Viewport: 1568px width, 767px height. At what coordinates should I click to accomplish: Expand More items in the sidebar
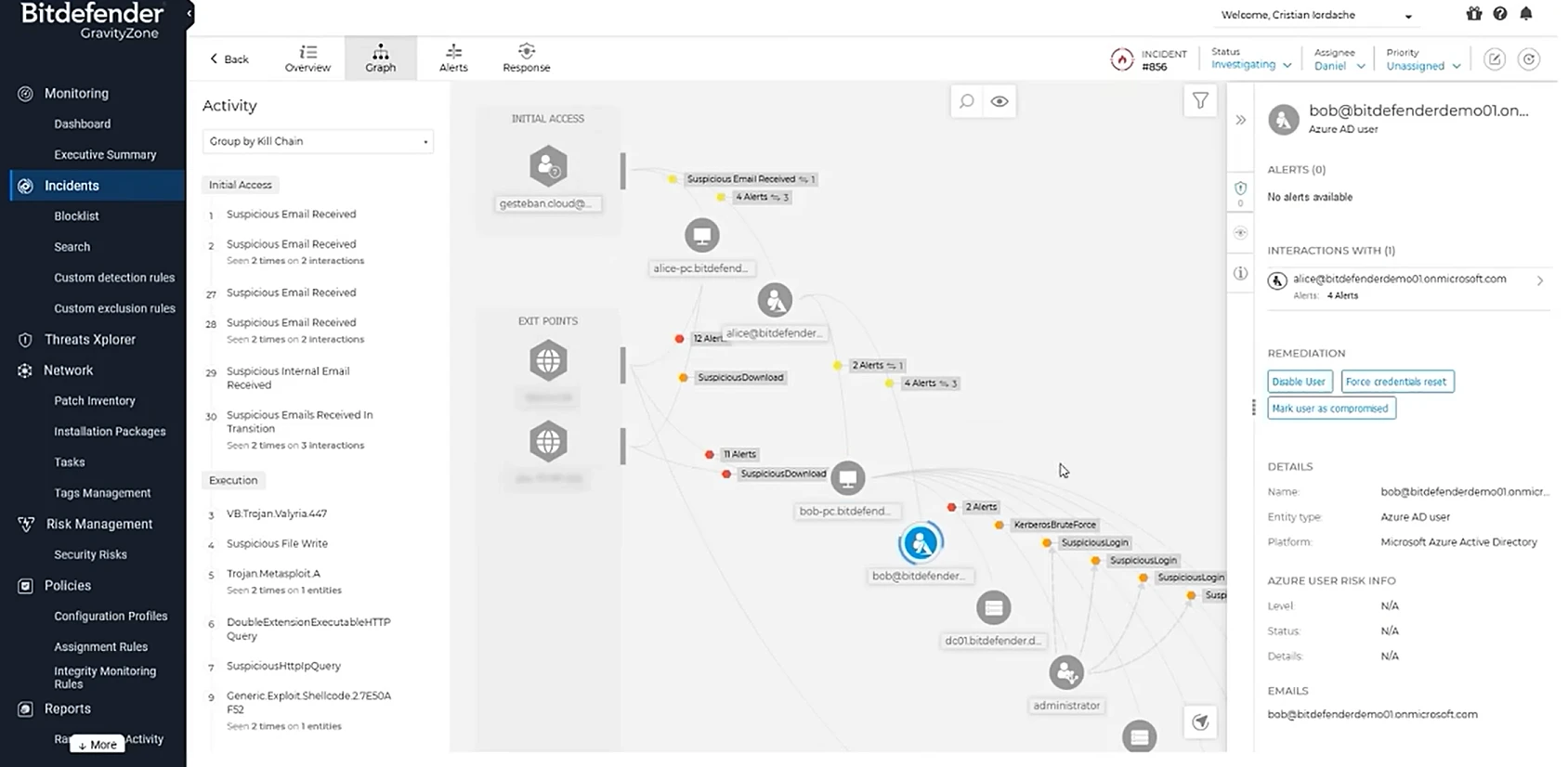point(98,745)
